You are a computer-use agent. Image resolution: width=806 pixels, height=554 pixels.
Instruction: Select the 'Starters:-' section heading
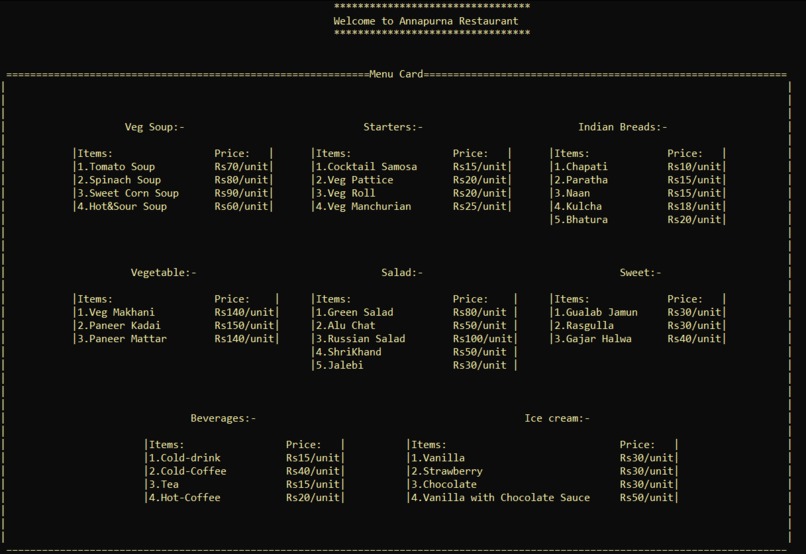click(393, 127)
